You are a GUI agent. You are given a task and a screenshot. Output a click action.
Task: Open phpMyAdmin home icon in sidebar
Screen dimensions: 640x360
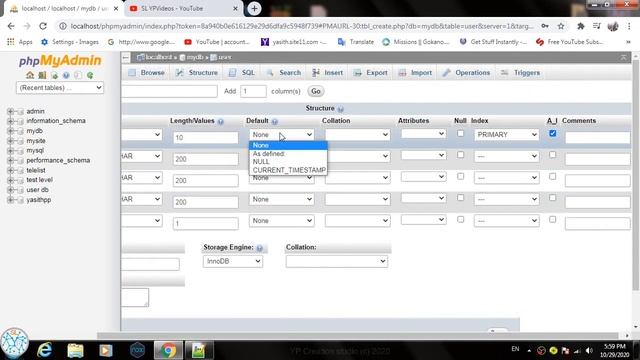pos(30,75)
